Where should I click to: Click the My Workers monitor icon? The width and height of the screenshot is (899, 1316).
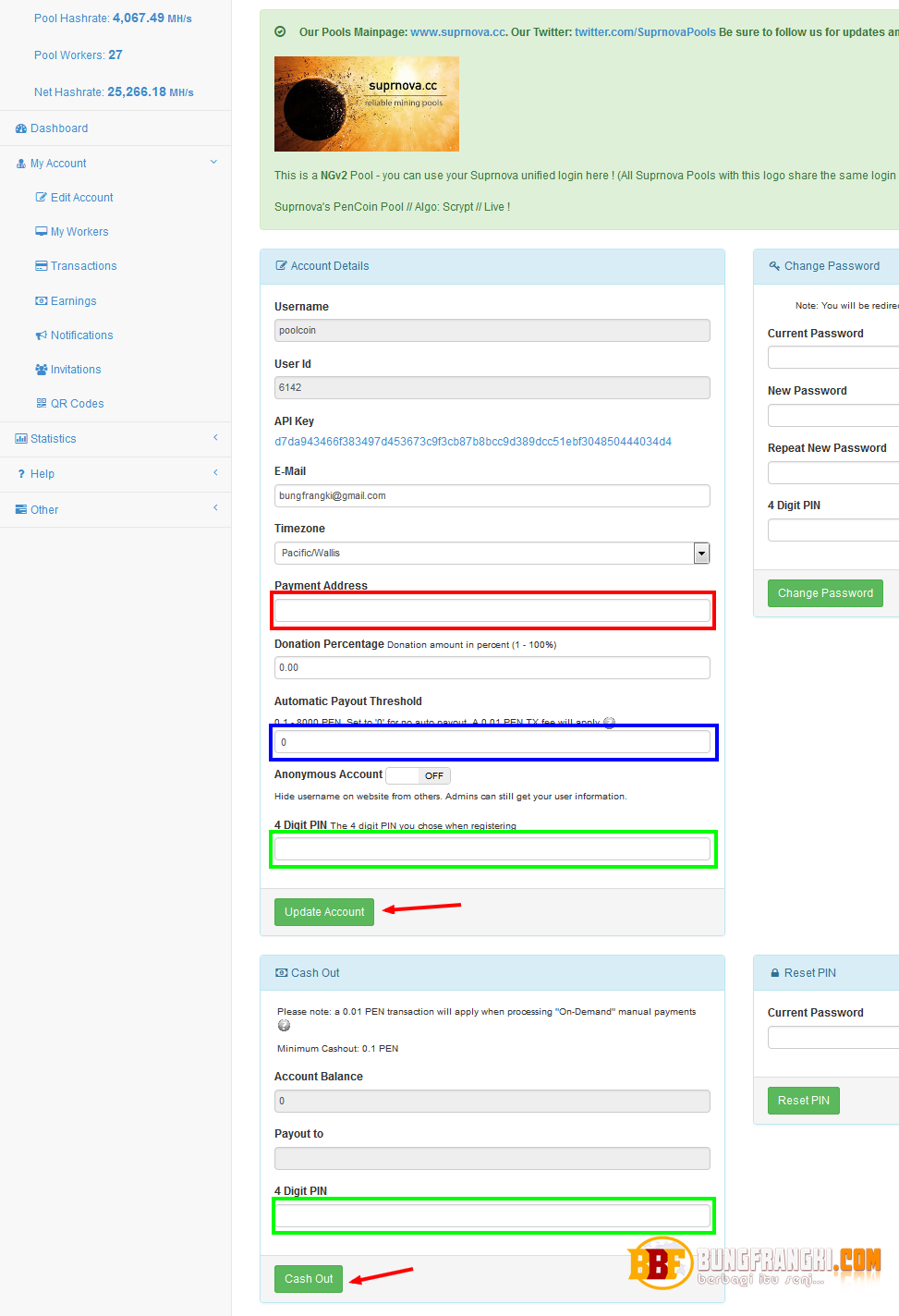click(42, 232)
